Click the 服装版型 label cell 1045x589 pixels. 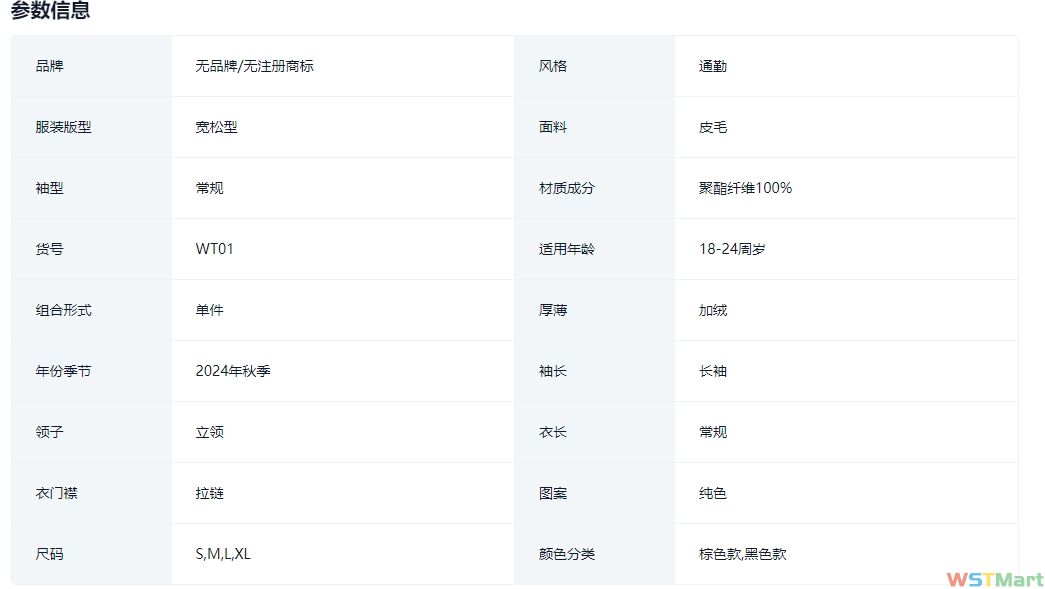coord(63,127)
